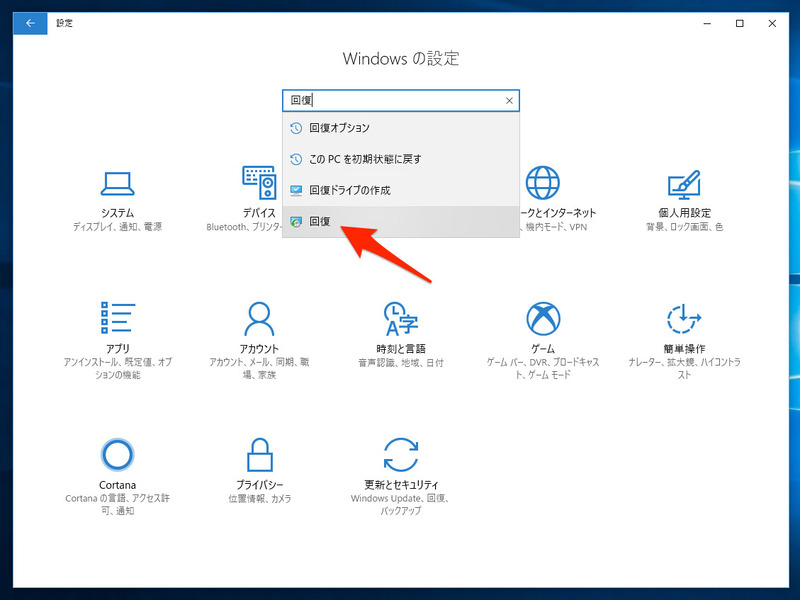The image size is (800, 600).
Task: Click the Windows の設定 heading
Action: click(401, 58)
